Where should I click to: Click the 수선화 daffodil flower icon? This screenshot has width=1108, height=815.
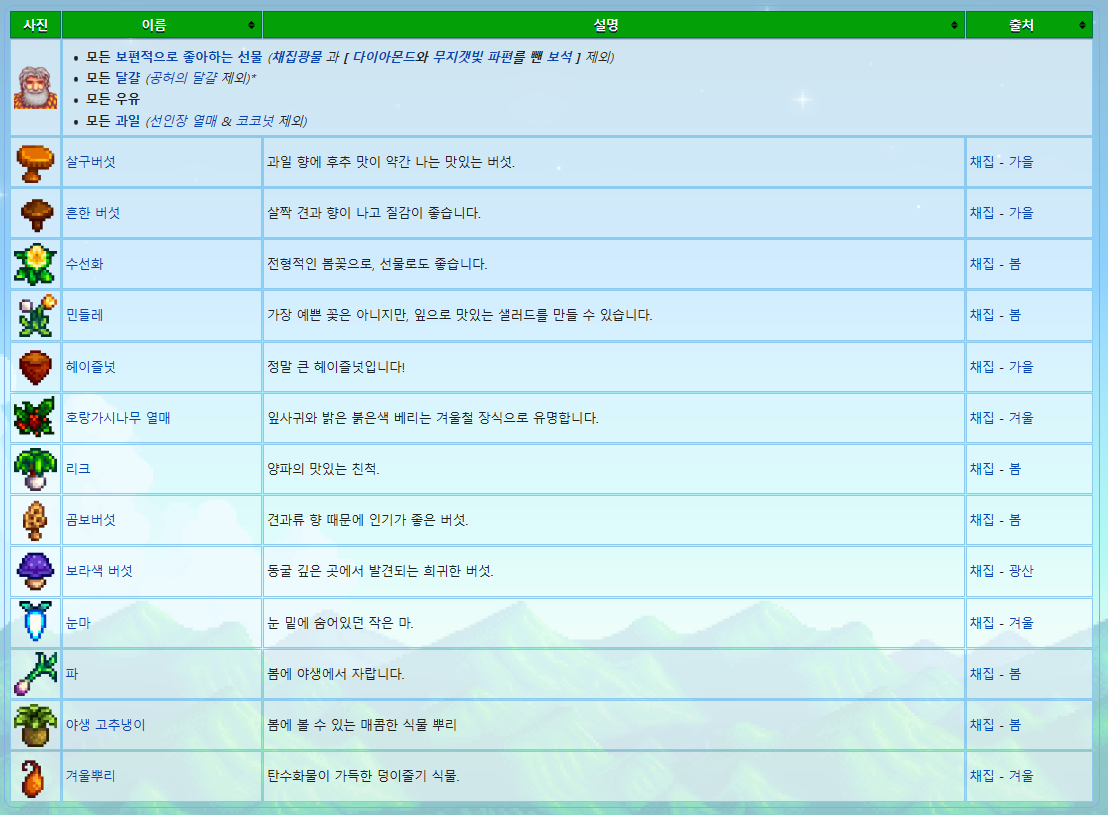[35, 264]
